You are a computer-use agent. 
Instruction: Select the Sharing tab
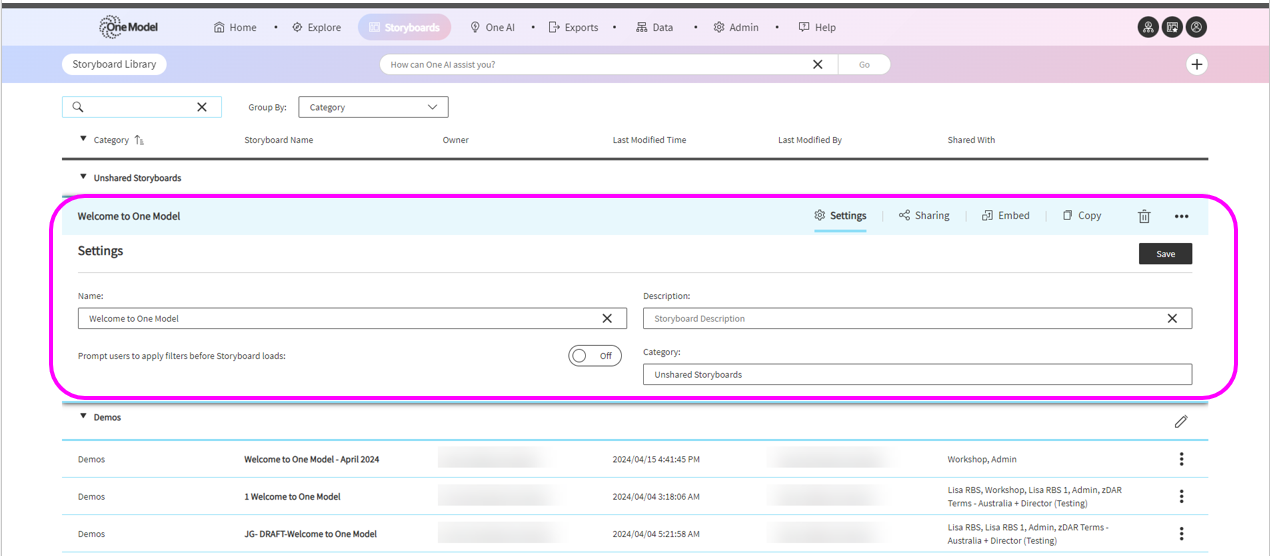coord(924,215)
